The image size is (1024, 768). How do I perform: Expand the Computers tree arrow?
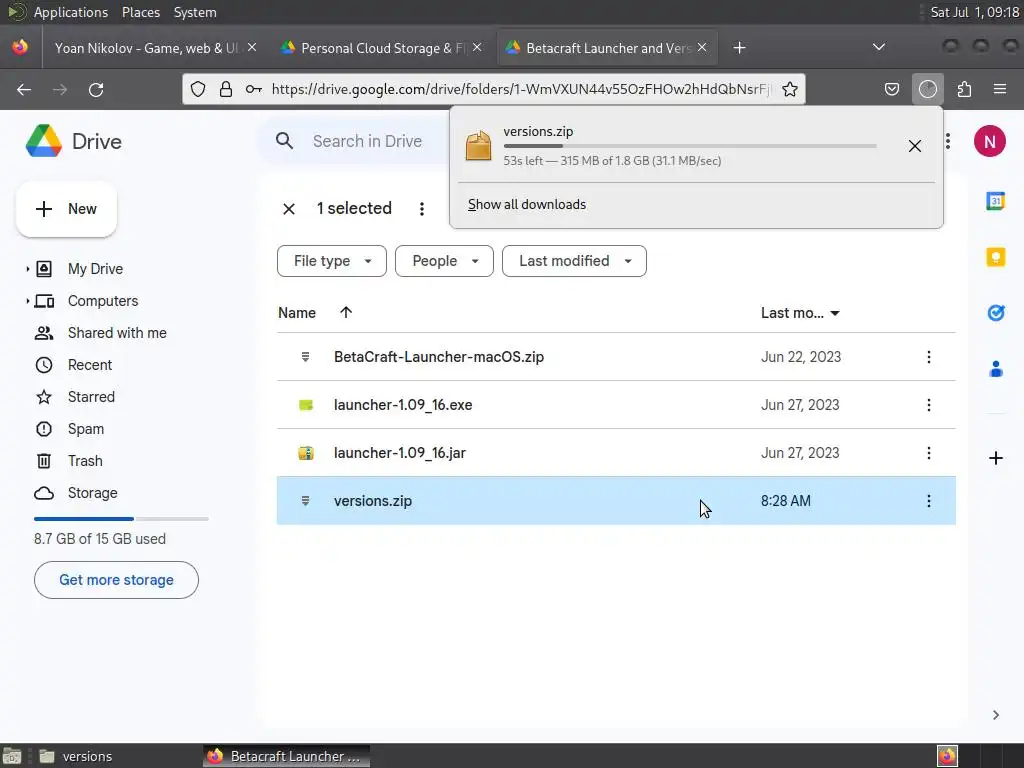point(27,301)
